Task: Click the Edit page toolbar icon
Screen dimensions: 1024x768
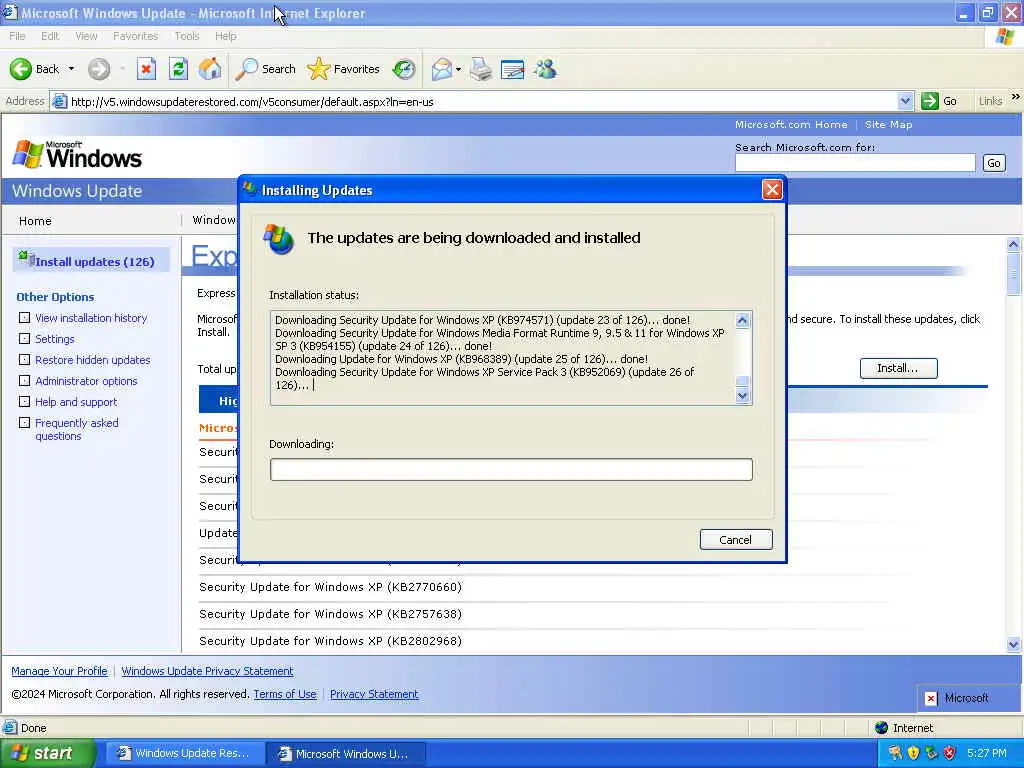Action: [x=513, y=69]
